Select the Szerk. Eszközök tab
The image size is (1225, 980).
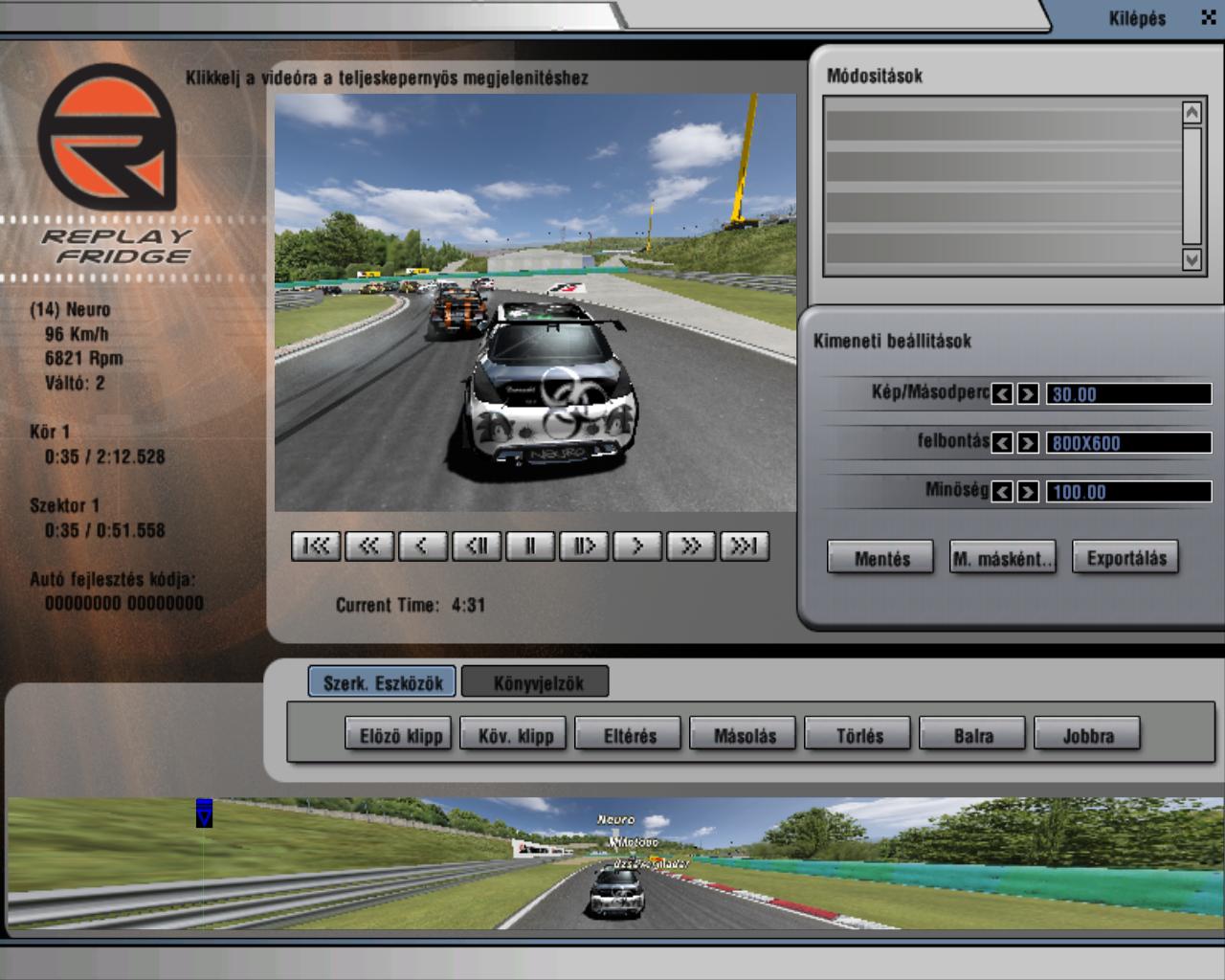click(383, 682)
